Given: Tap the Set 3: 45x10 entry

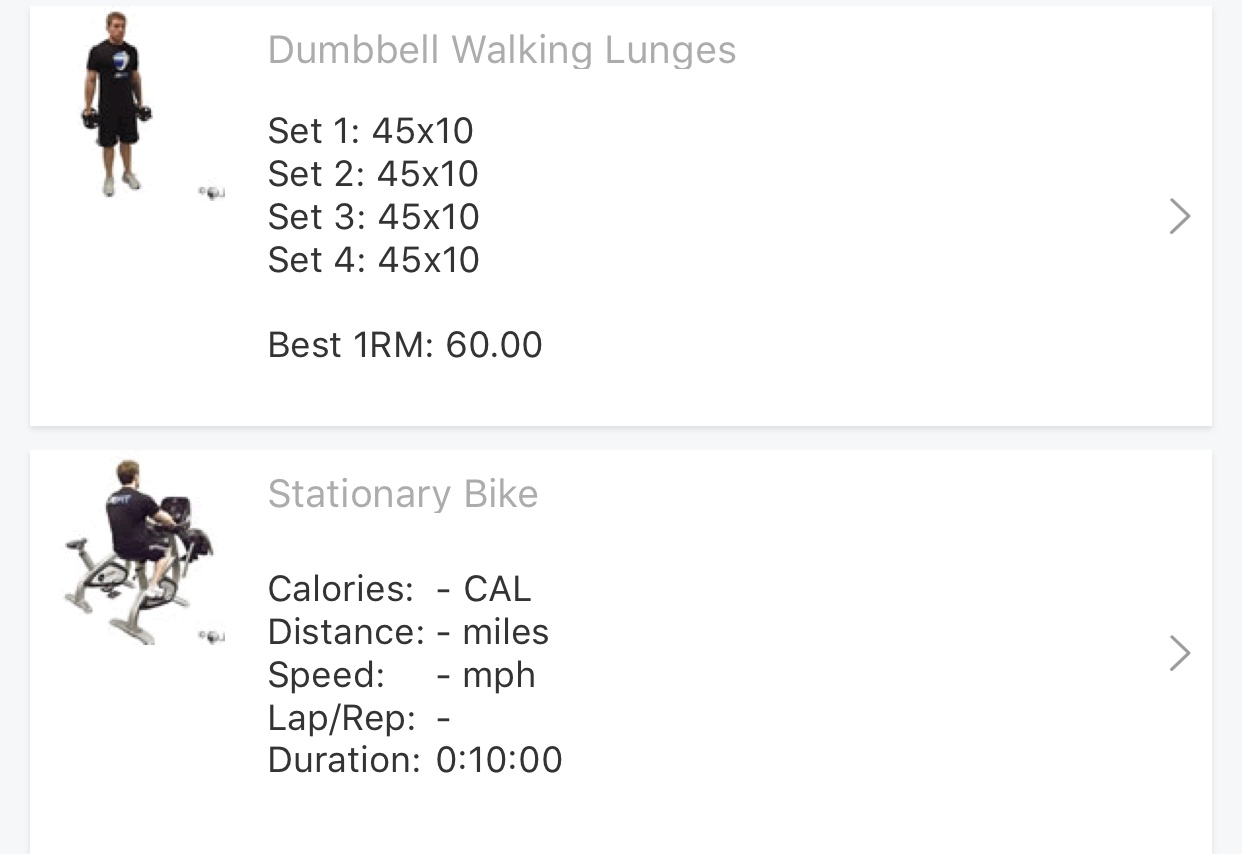Looking at the screenshot, I should tap(373, 217).
